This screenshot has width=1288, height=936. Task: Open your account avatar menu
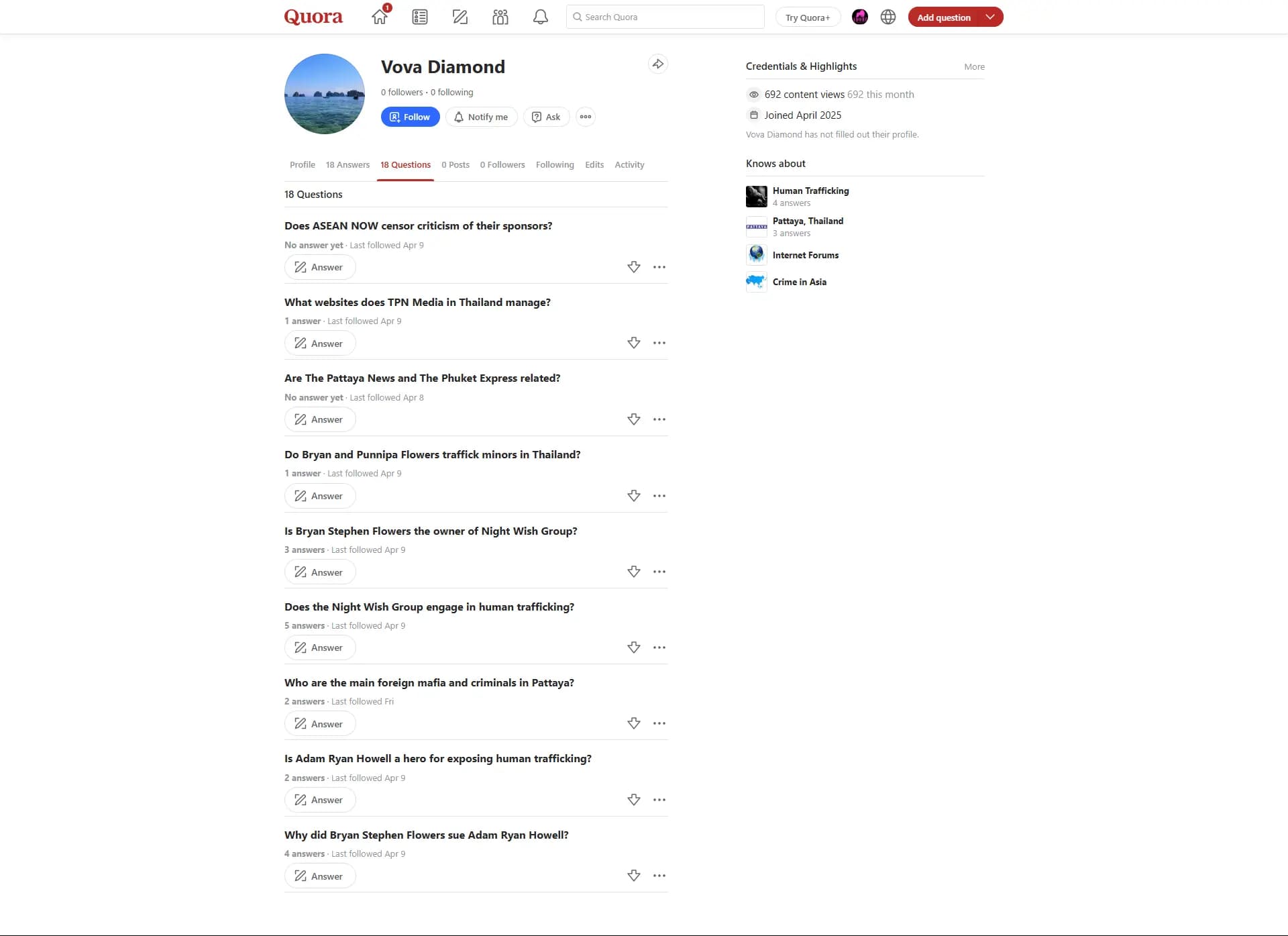tap(860, 17)
